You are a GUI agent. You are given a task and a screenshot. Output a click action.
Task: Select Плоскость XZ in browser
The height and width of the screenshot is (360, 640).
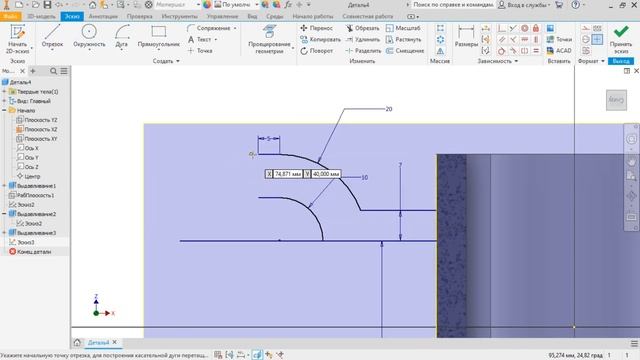pos(36,129)
